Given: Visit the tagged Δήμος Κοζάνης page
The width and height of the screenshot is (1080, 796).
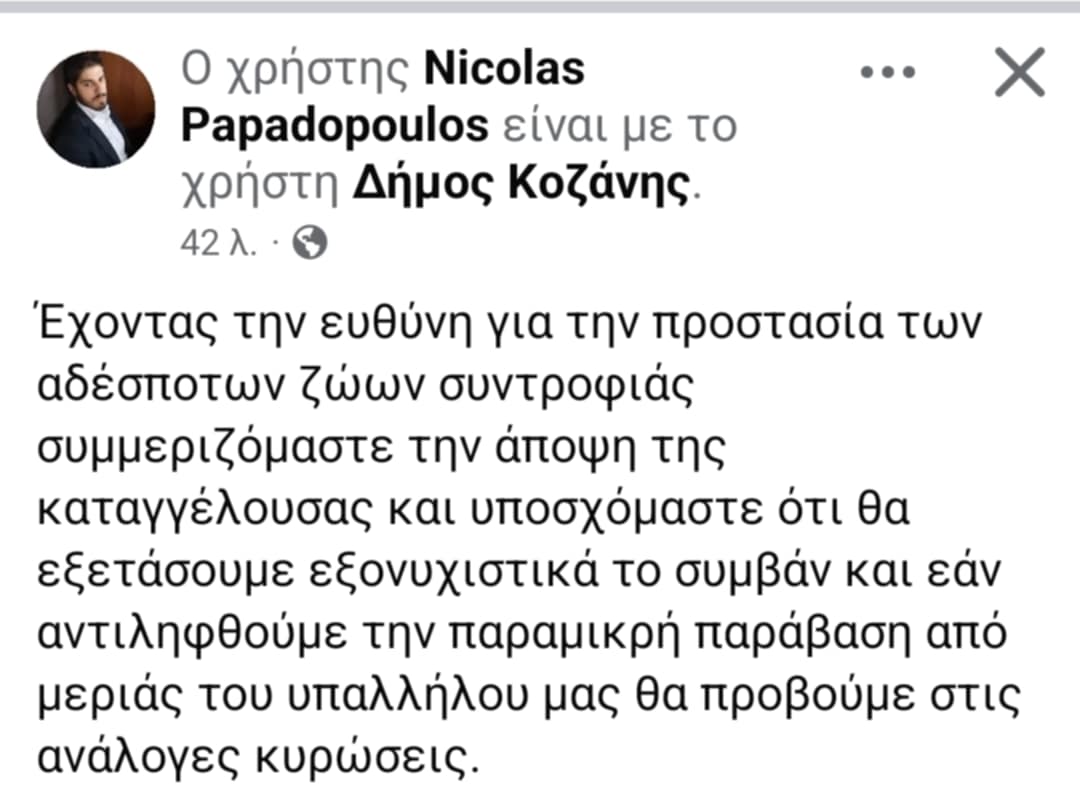Looking at the screenshot, I should [521, 183].
